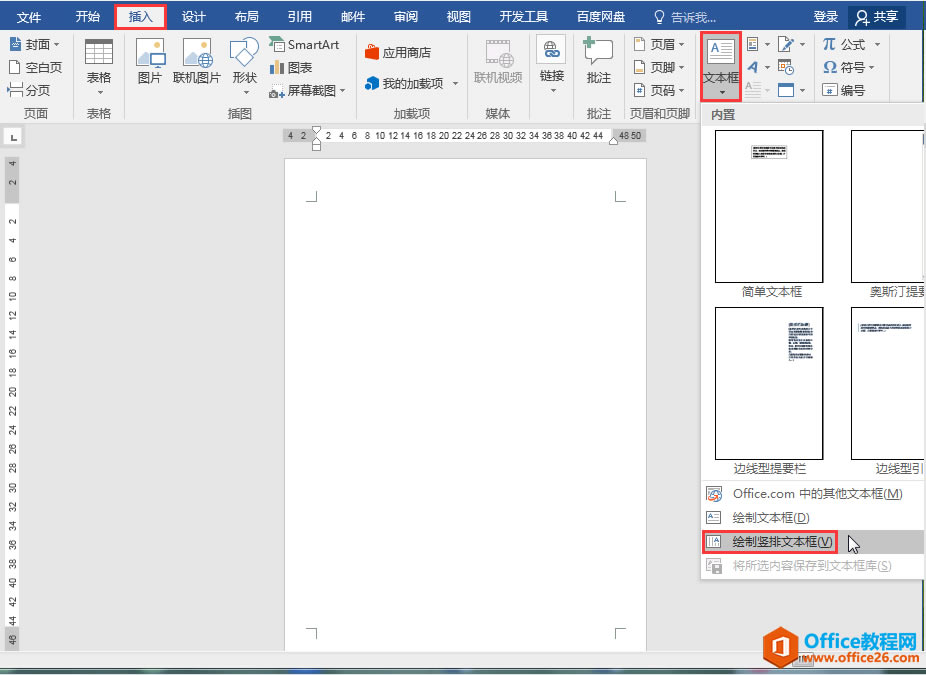Screen dimensions: 926x675
Task: Expand the 我的加载项 dropdown arrow
Action: point(455,84)
